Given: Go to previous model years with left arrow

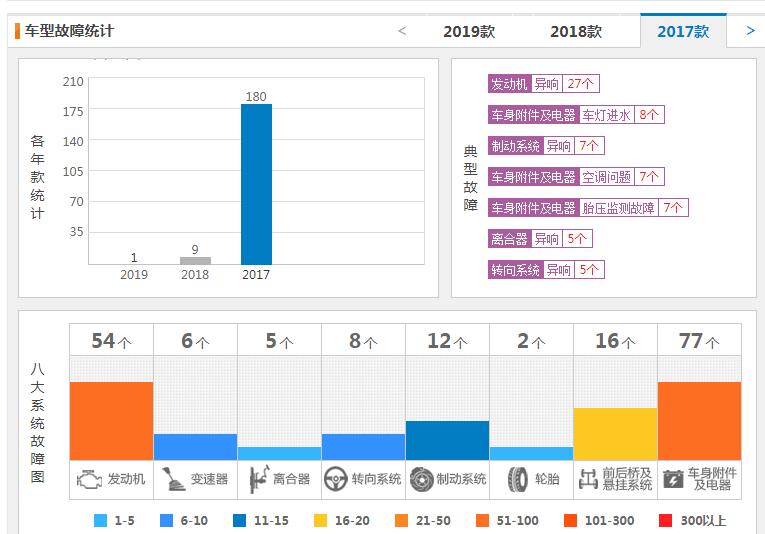Looking at the screenshot, I should tap(402, 31).
